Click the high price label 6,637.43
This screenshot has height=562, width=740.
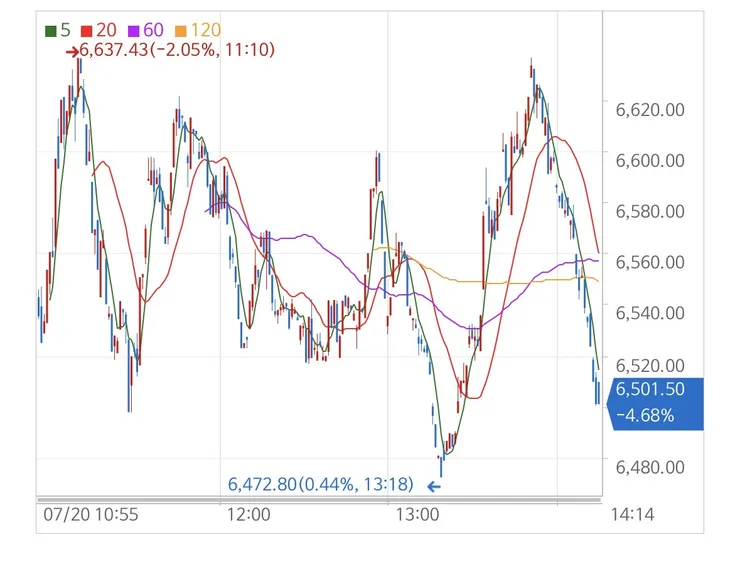[114, 50]
